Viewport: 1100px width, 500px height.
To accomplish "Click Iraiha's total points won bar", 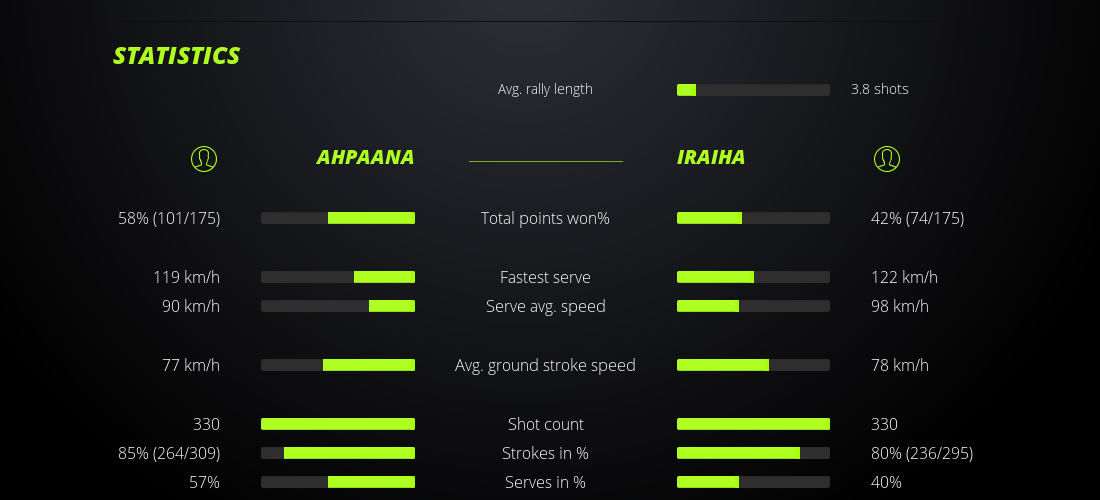I will coord(753,218).
